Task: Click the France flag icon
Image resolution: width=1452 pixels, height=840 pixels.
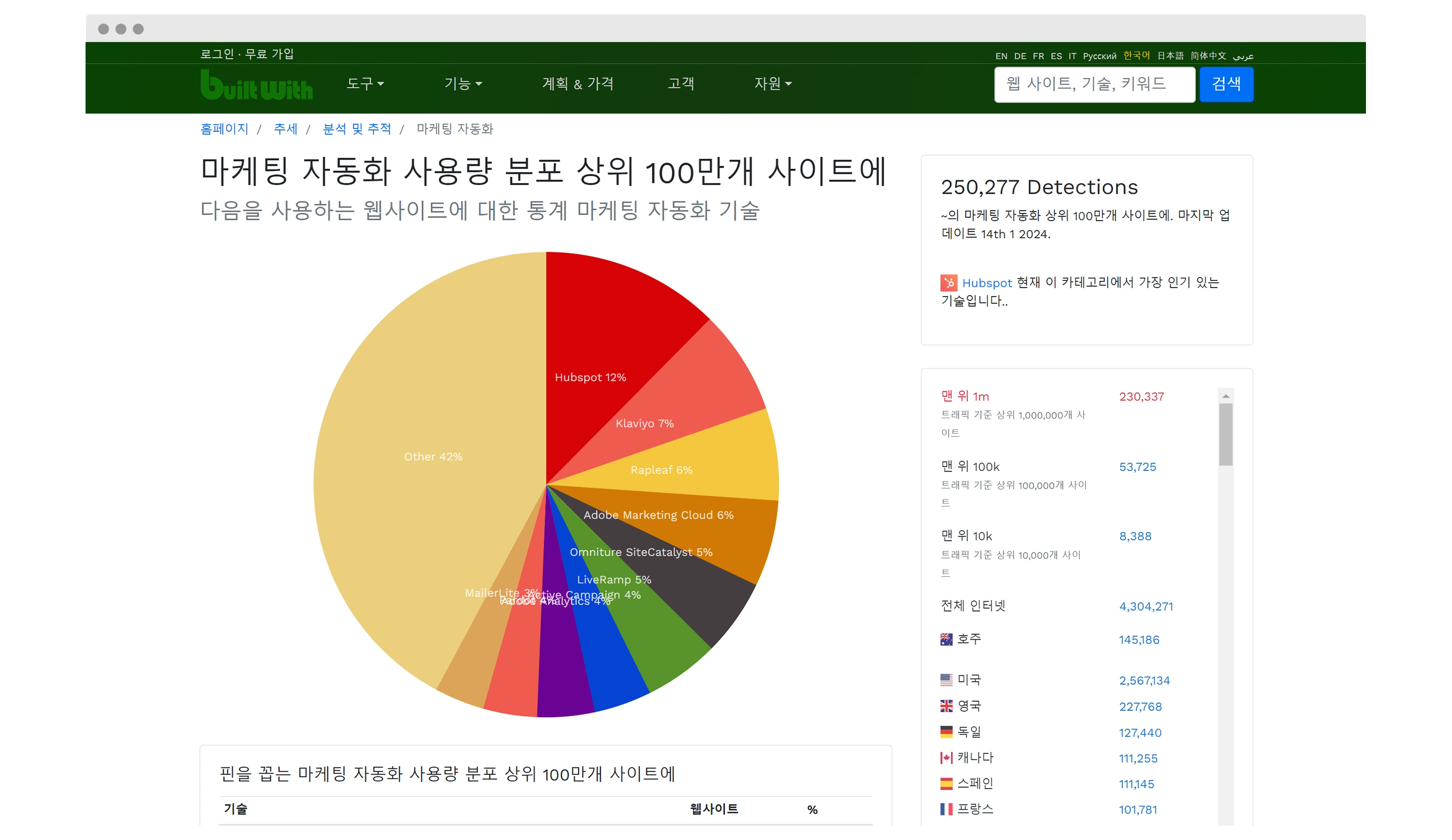Action: (946, 809)
